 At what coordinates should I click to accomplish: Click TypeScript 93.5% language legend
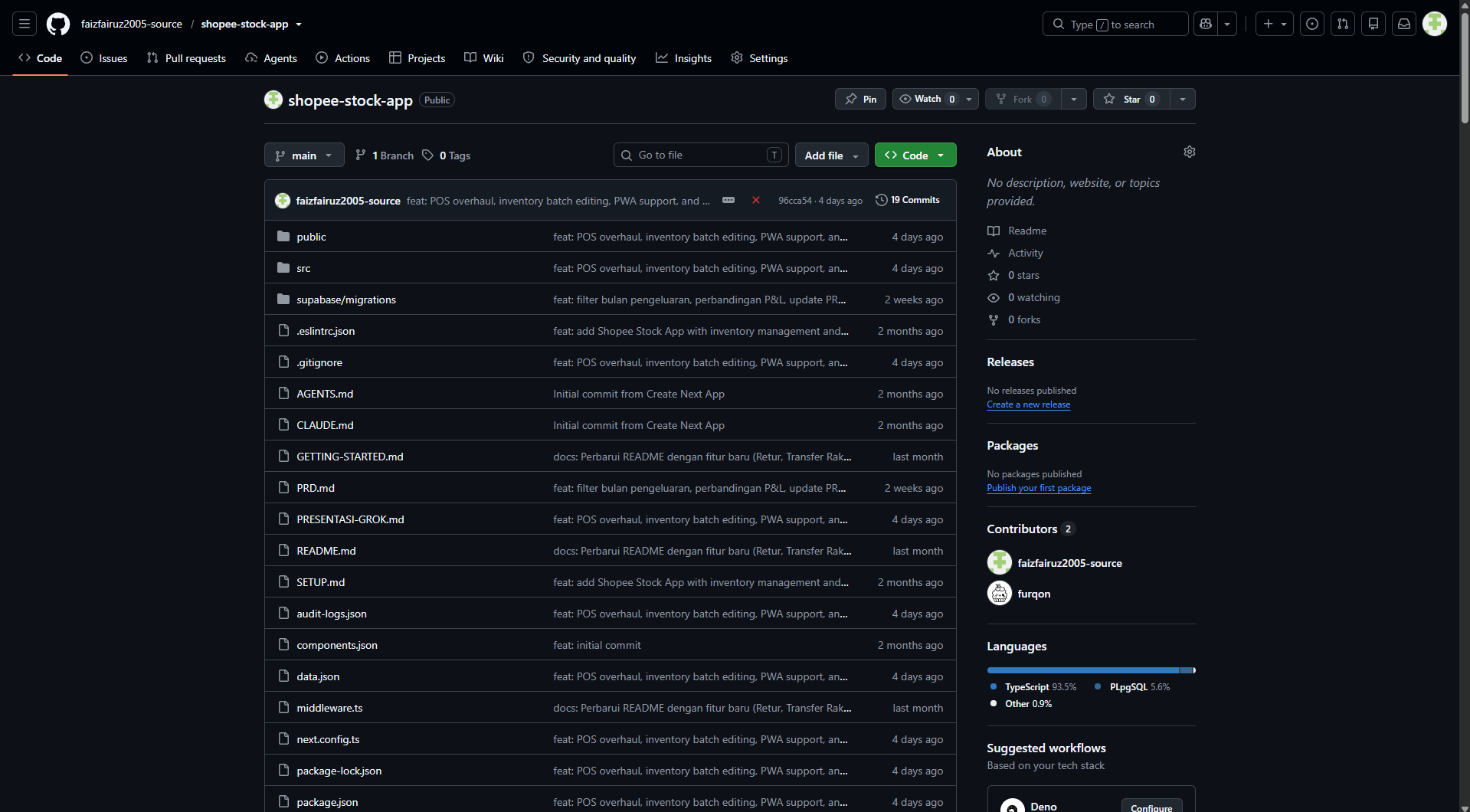click(1033, 687)
